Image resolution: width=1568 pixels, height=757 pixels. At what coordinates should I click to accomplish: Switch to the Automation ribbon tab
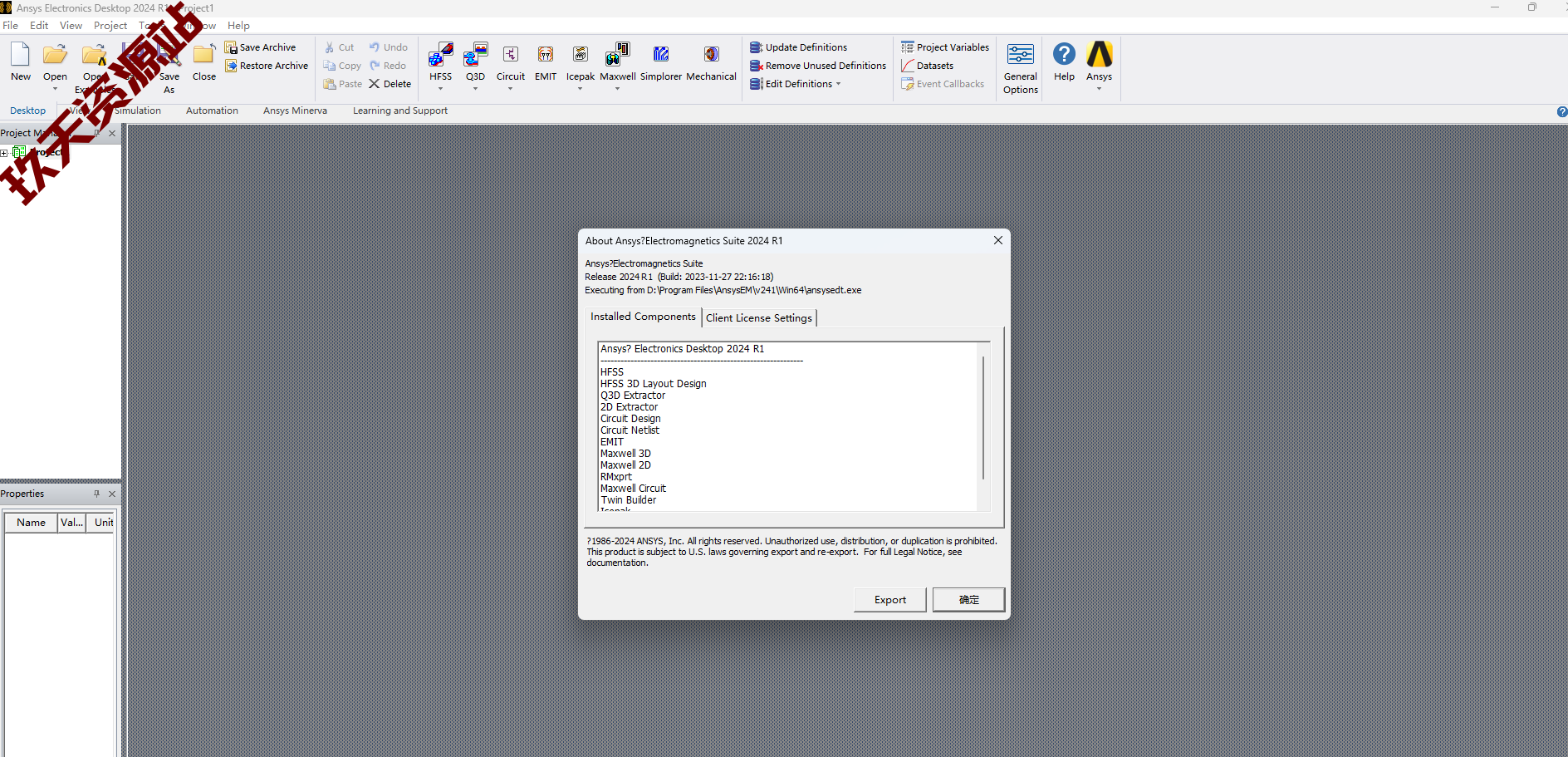point(212,111)
